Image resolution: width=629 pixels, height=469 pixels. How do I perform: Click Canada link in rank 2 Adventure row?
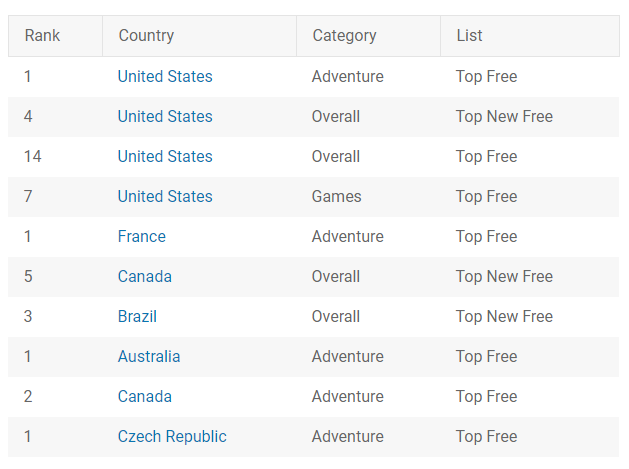point(145,396)
